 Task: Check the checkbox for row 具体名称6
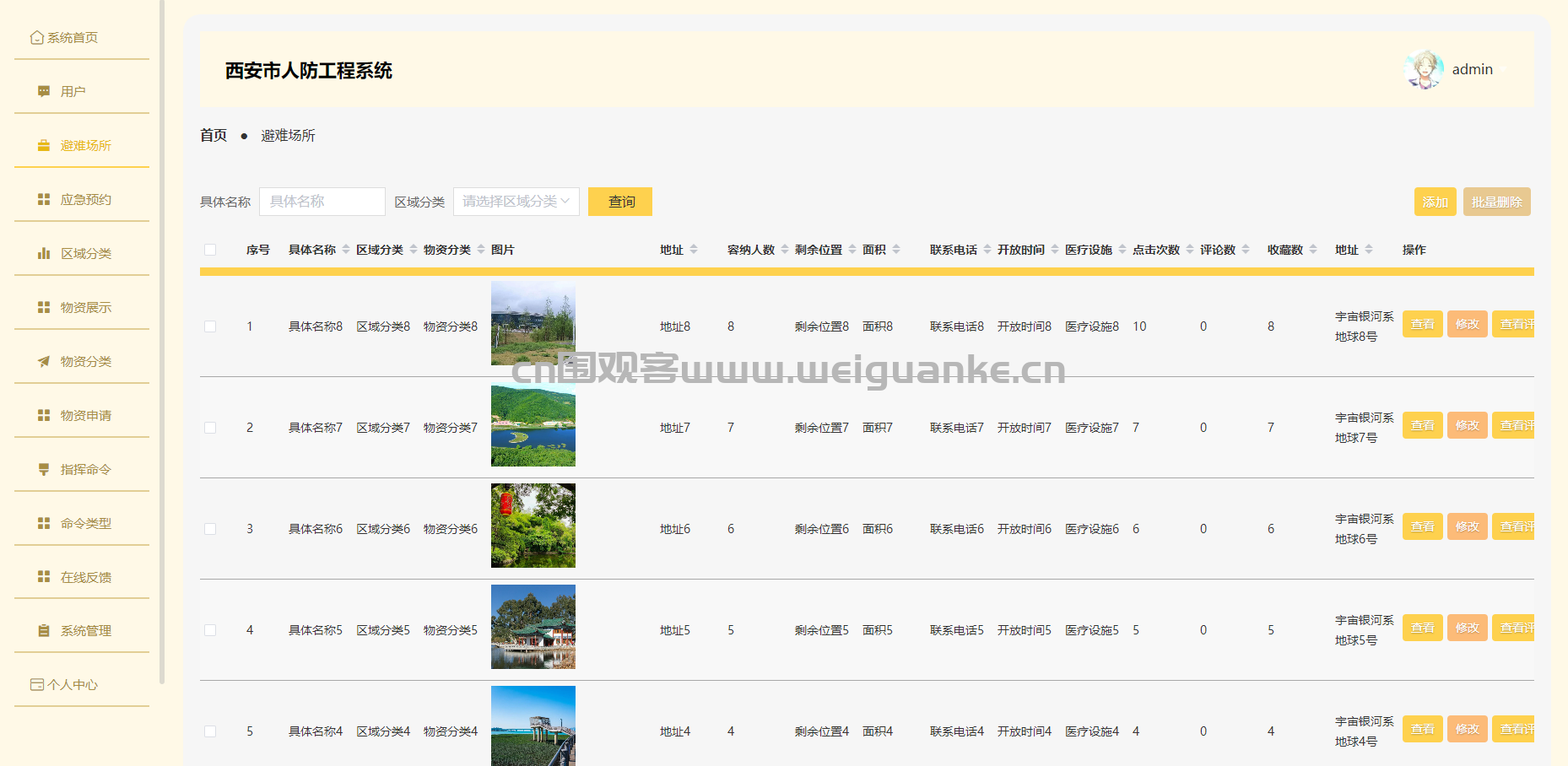(x=210, y=529)
